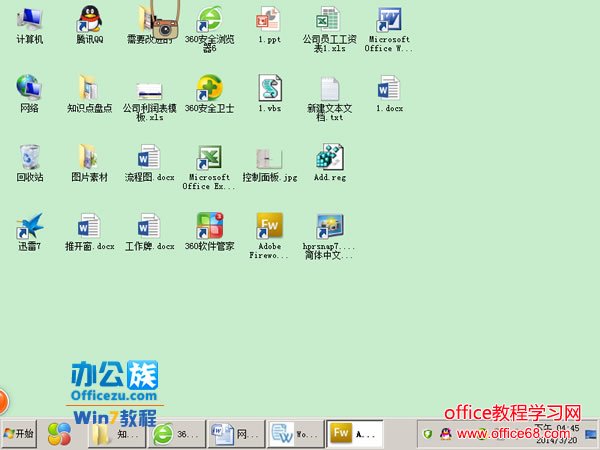Select 控制面板.jpg image file
The image size is (600, 450).
click(x=269, y=165)
